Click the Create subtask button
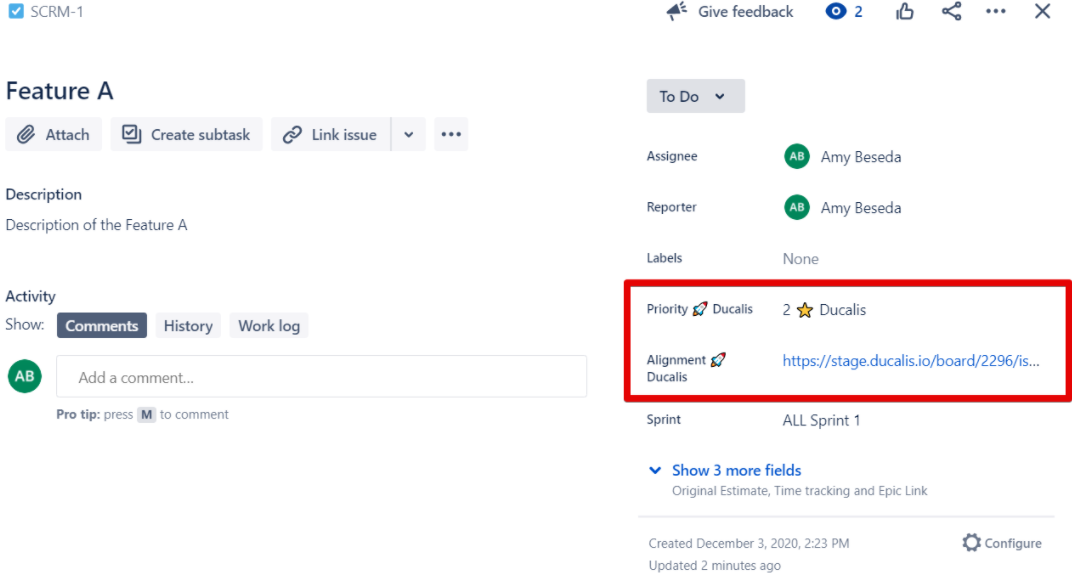 click(187, 135)
